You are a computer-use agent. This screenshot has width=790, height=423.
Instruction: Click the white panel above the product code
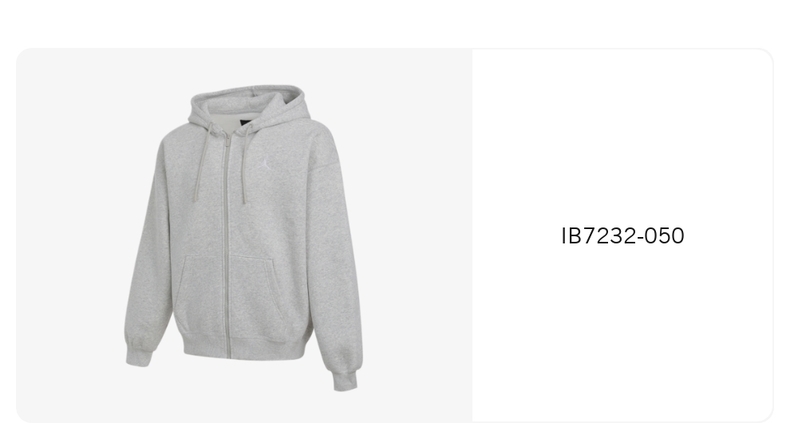pos(623,136)
